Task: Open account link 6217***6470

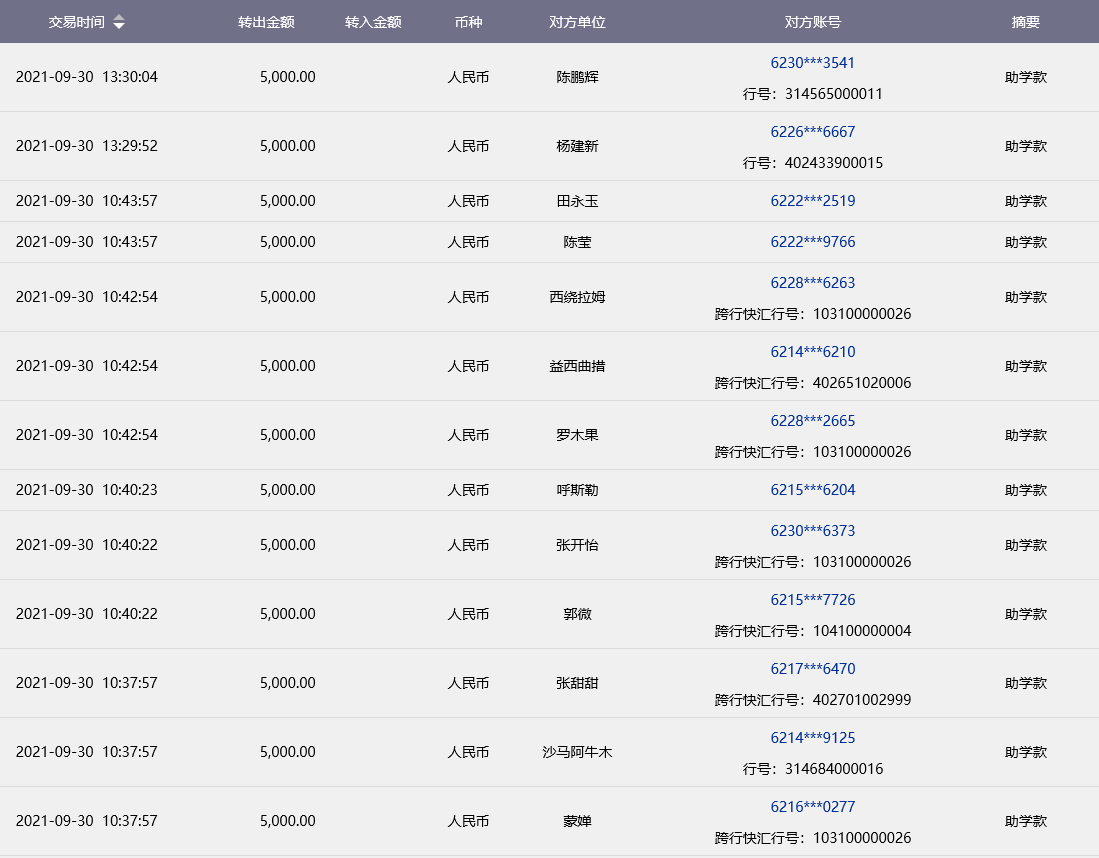Action: coord(812,668)
